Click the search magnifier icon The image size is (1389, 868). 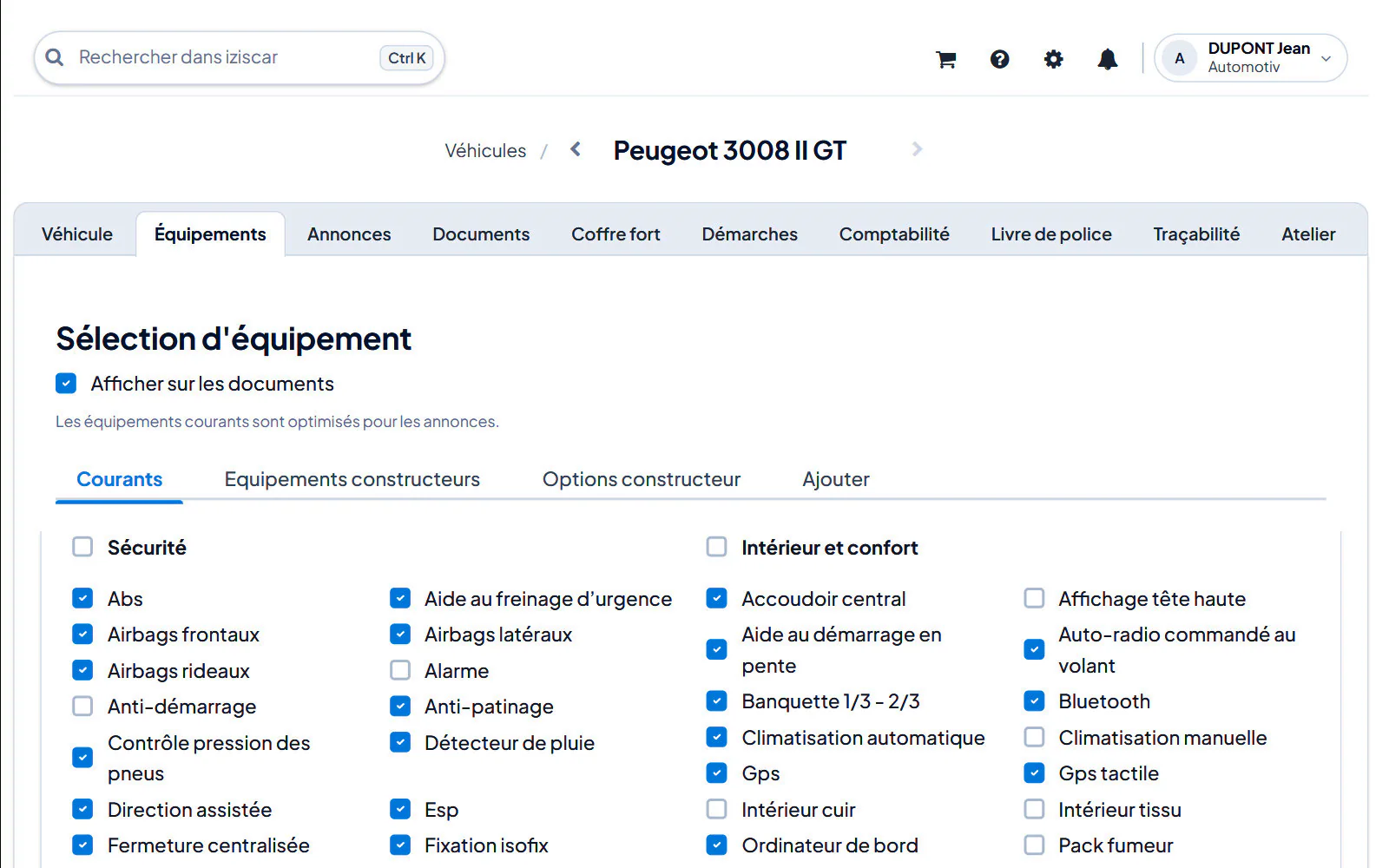pos(55,57)
